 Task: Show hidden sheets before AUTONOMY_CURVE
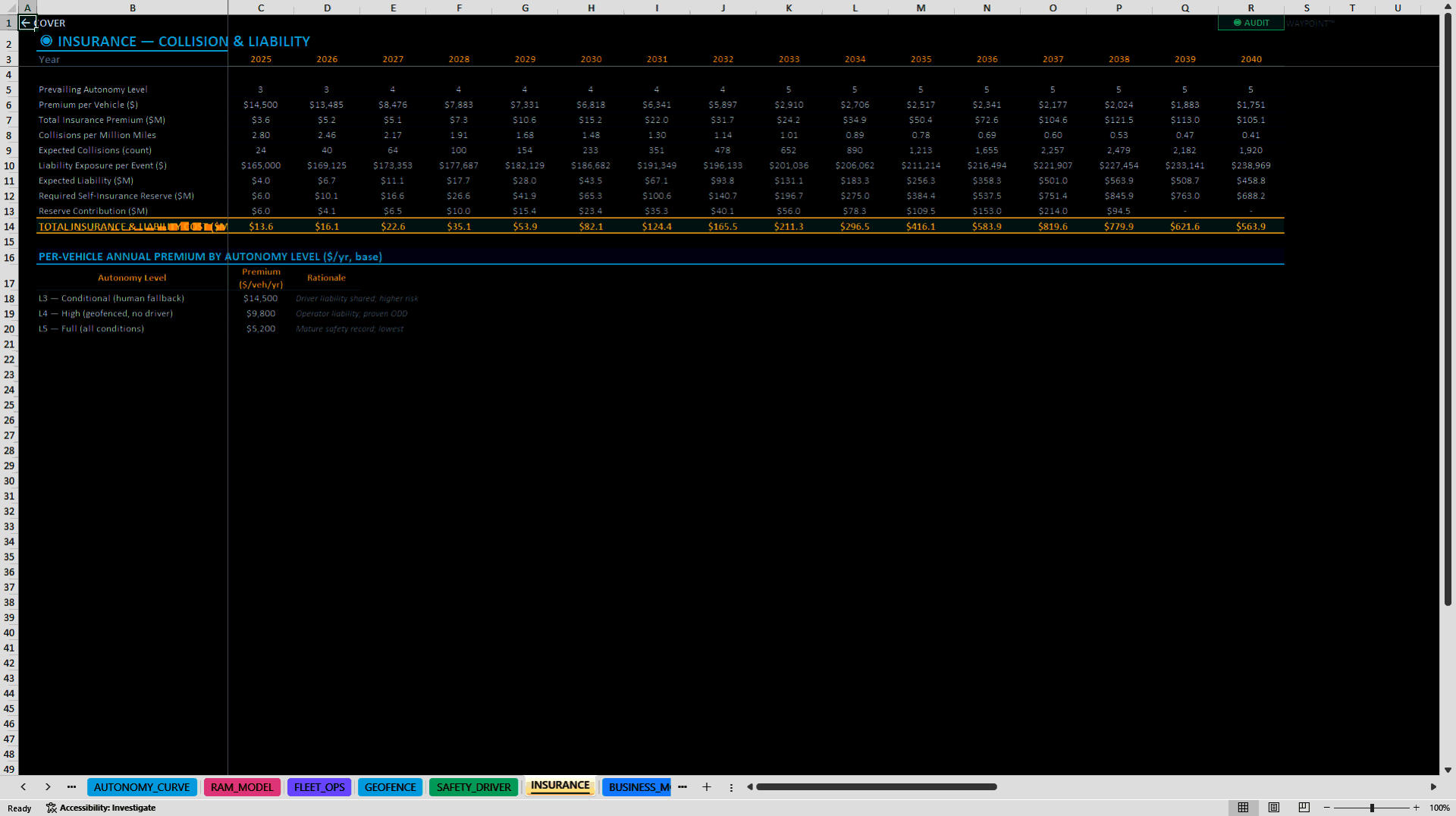(x=71, y=787)
